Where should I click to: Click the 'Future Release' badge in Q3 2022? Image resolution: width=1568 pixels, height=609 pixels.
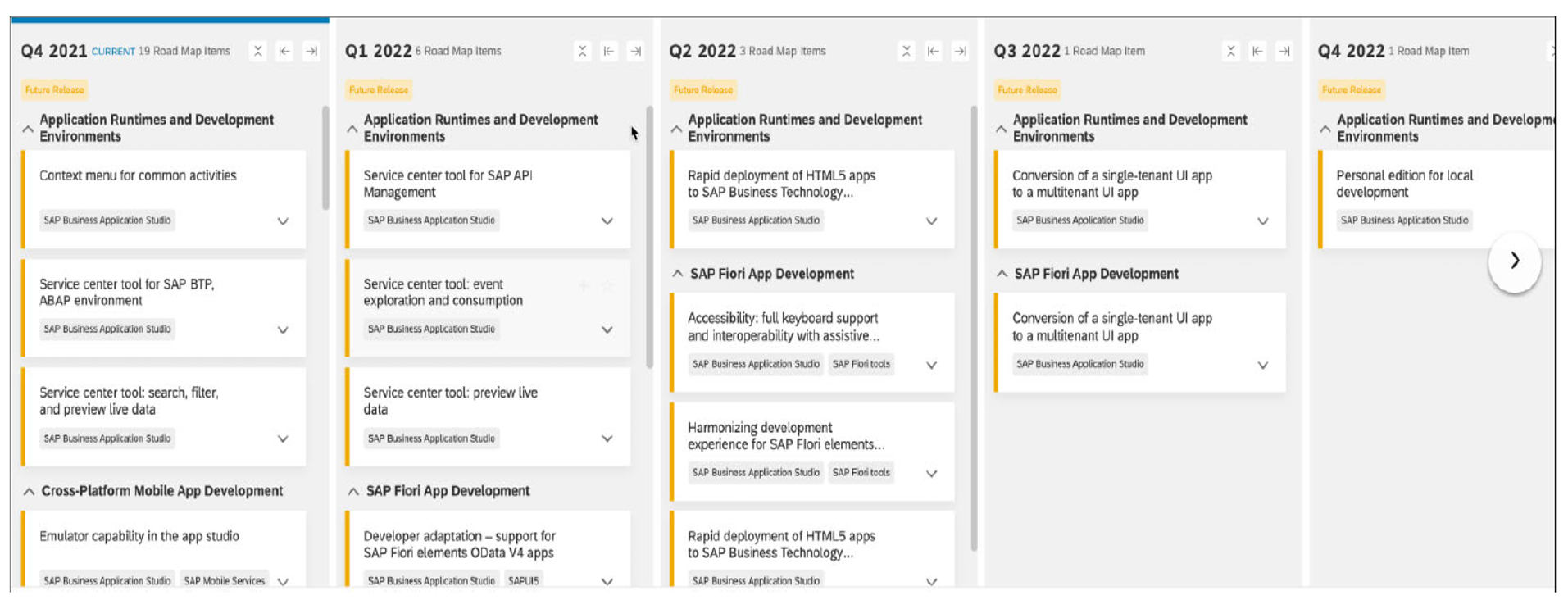pyautogui.click(x=1027, y=90)
